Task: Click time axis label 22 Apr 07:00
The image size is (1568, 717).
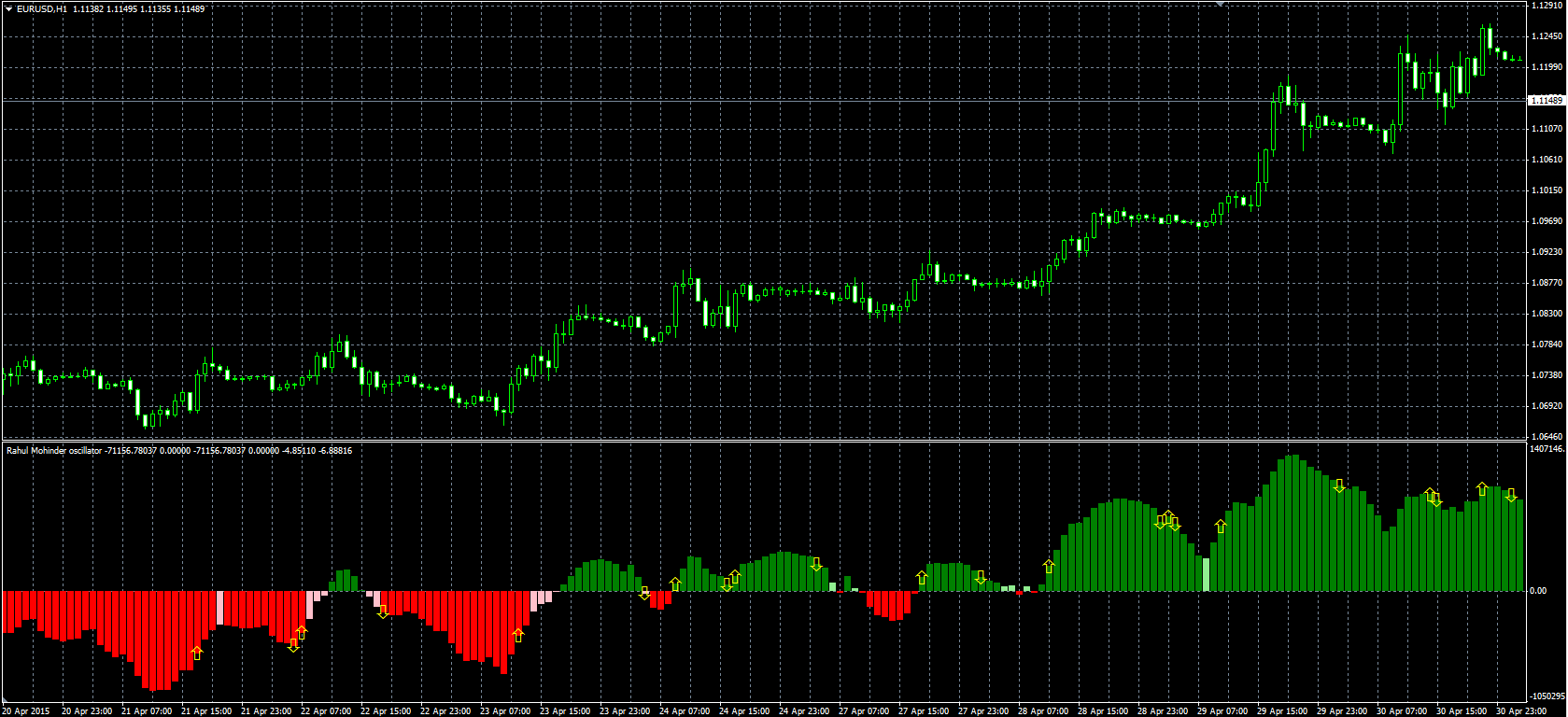Action: [x=326, y=711]
